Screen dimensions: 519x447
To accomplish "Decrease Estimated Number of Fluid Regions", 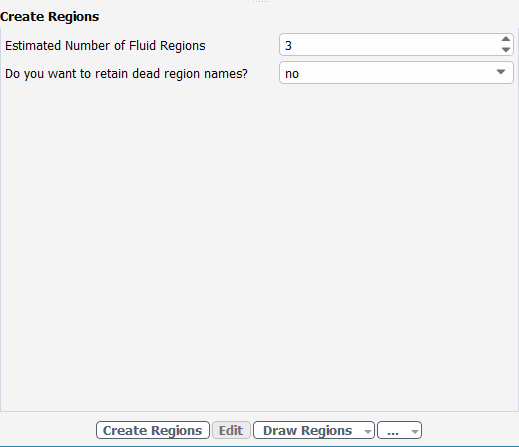I will click(x=506, y=50).
